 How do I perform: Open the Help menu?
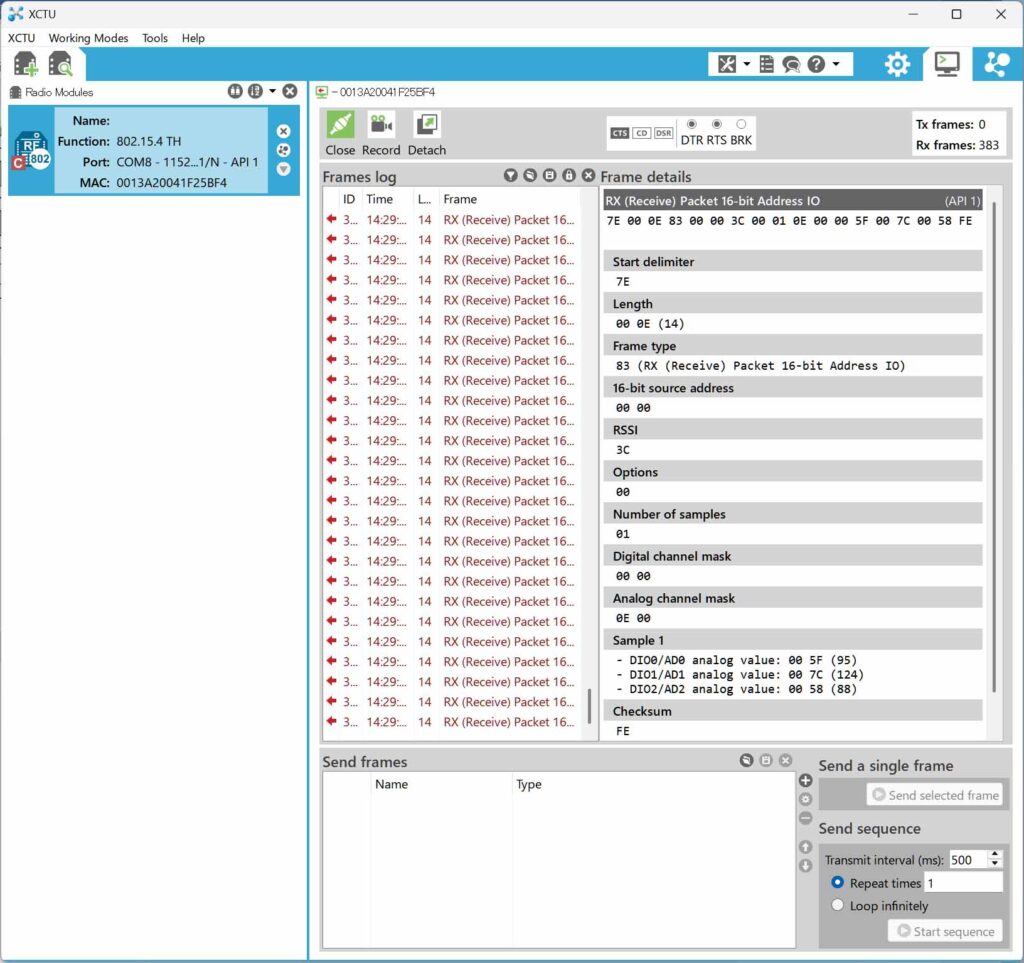coord(193,38)
